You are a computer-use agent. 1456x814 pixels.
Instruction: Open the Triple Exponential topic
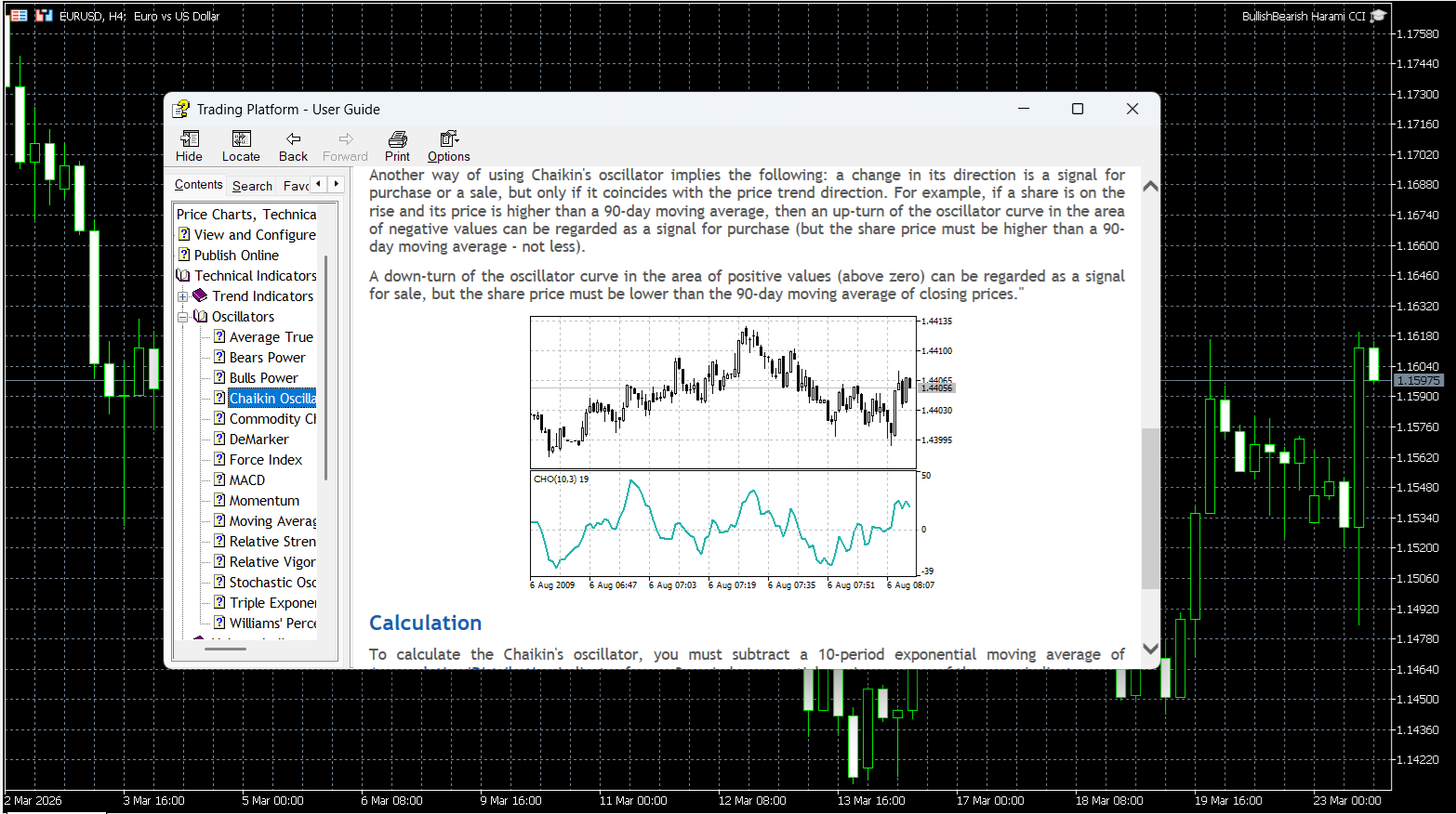point(264,603)
